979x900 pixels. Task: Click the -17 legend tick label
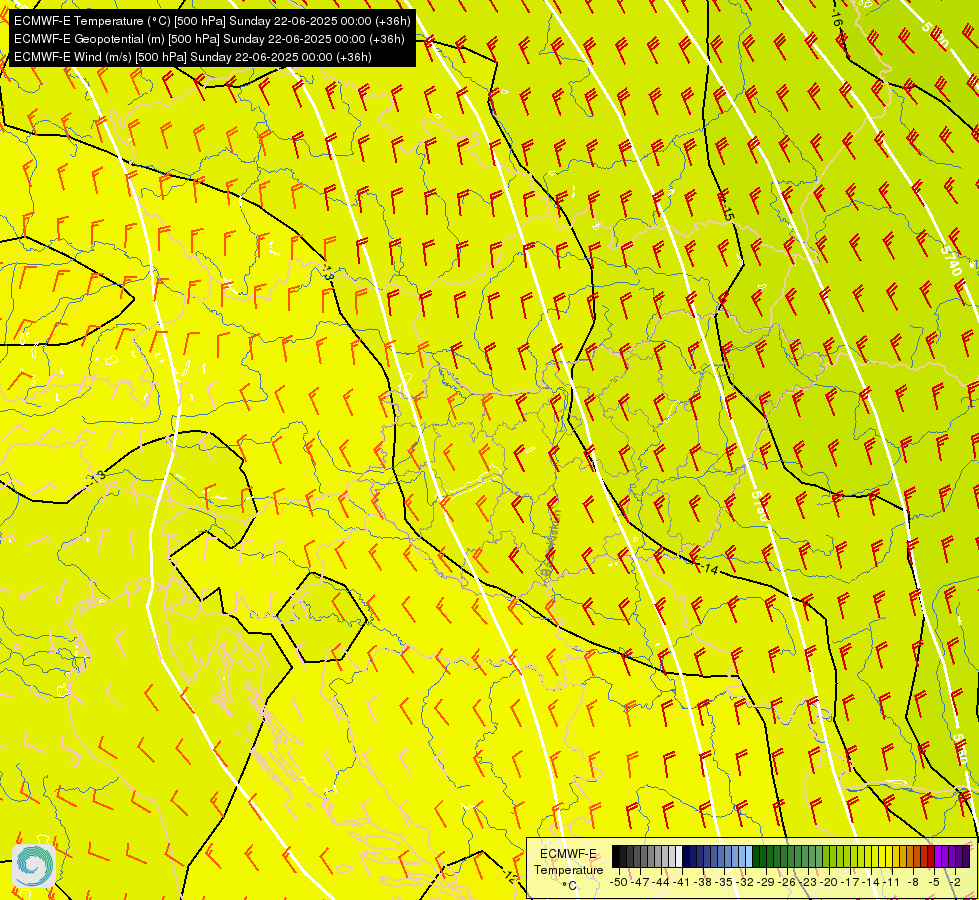click(851, 882)
